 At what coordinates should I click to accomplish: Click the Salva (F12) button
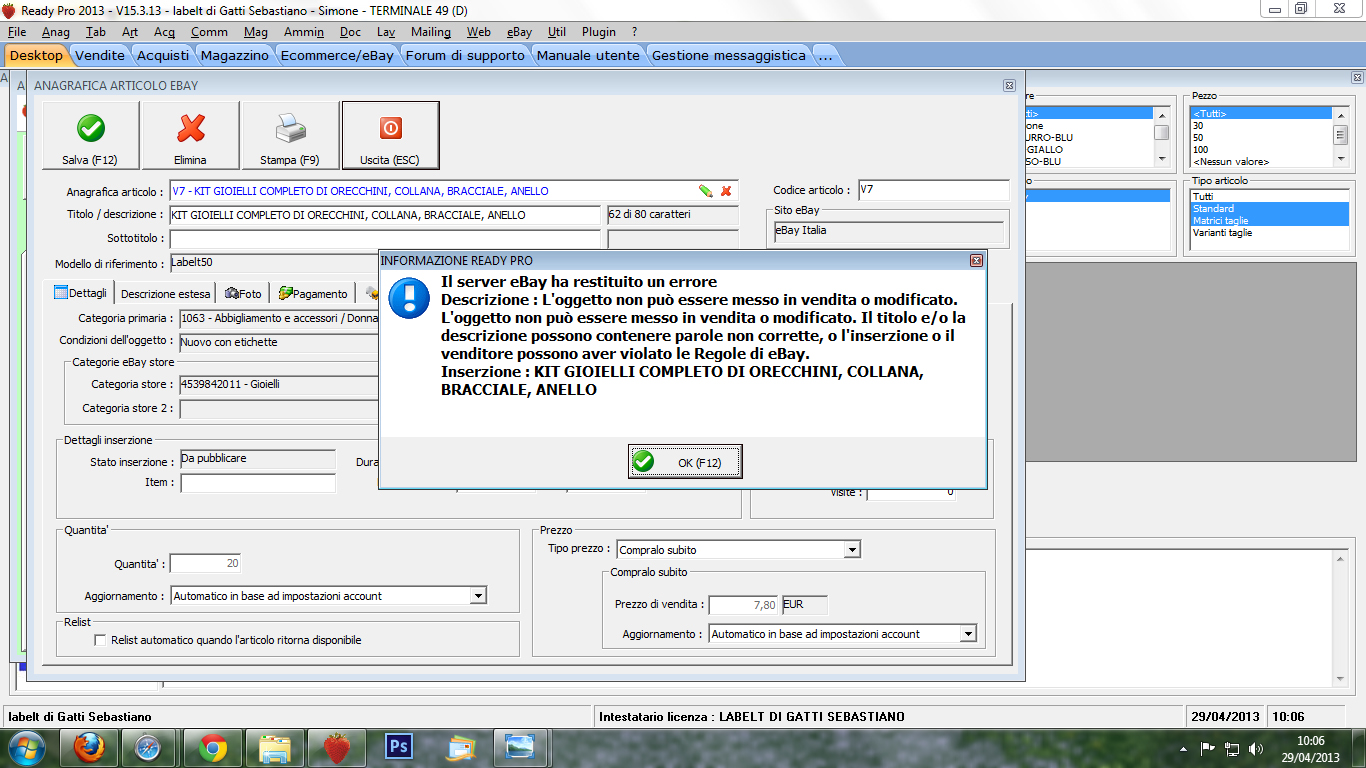pos(90,135)
